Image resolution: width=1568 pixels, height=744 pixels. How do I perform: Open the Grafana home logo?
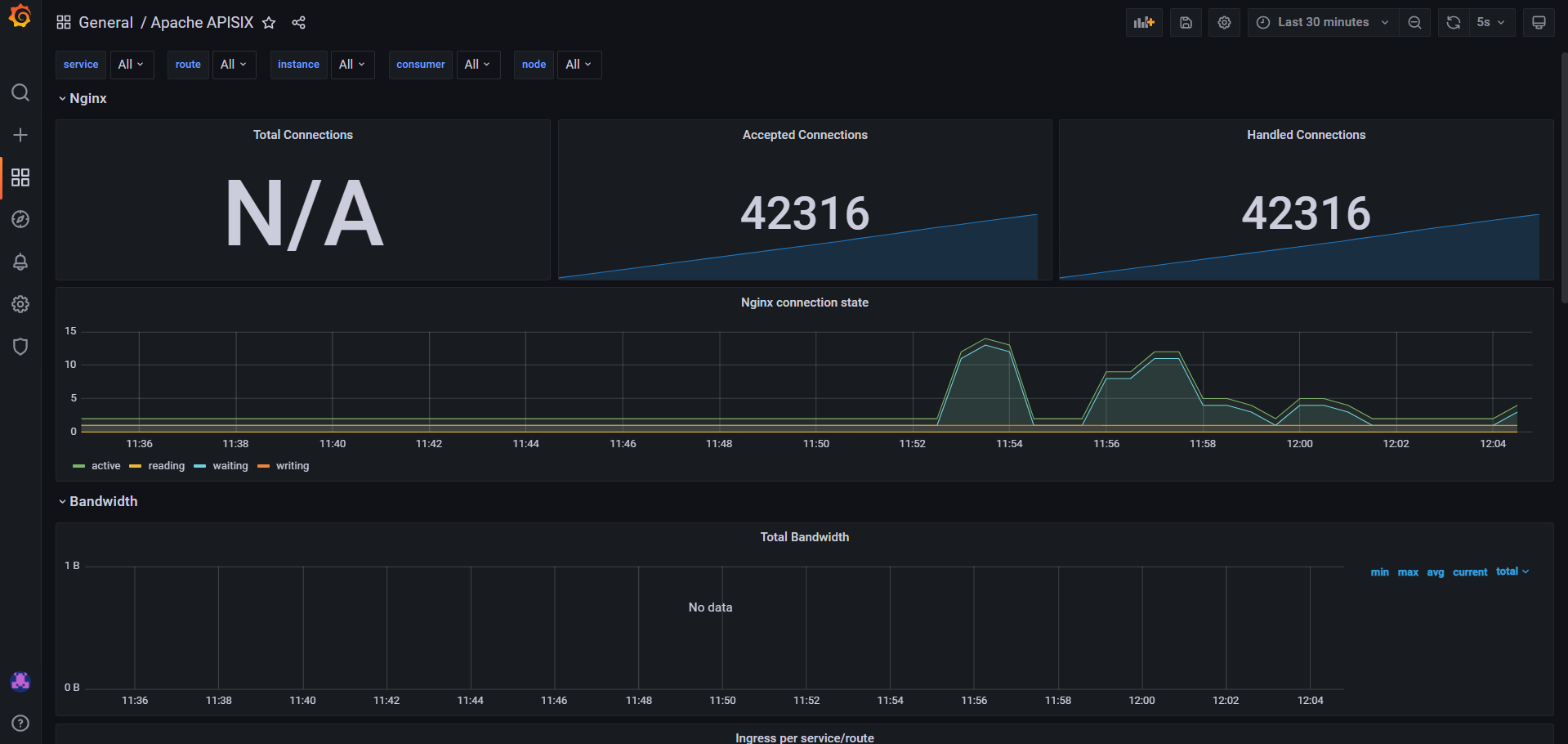click(x=20, y=16)
